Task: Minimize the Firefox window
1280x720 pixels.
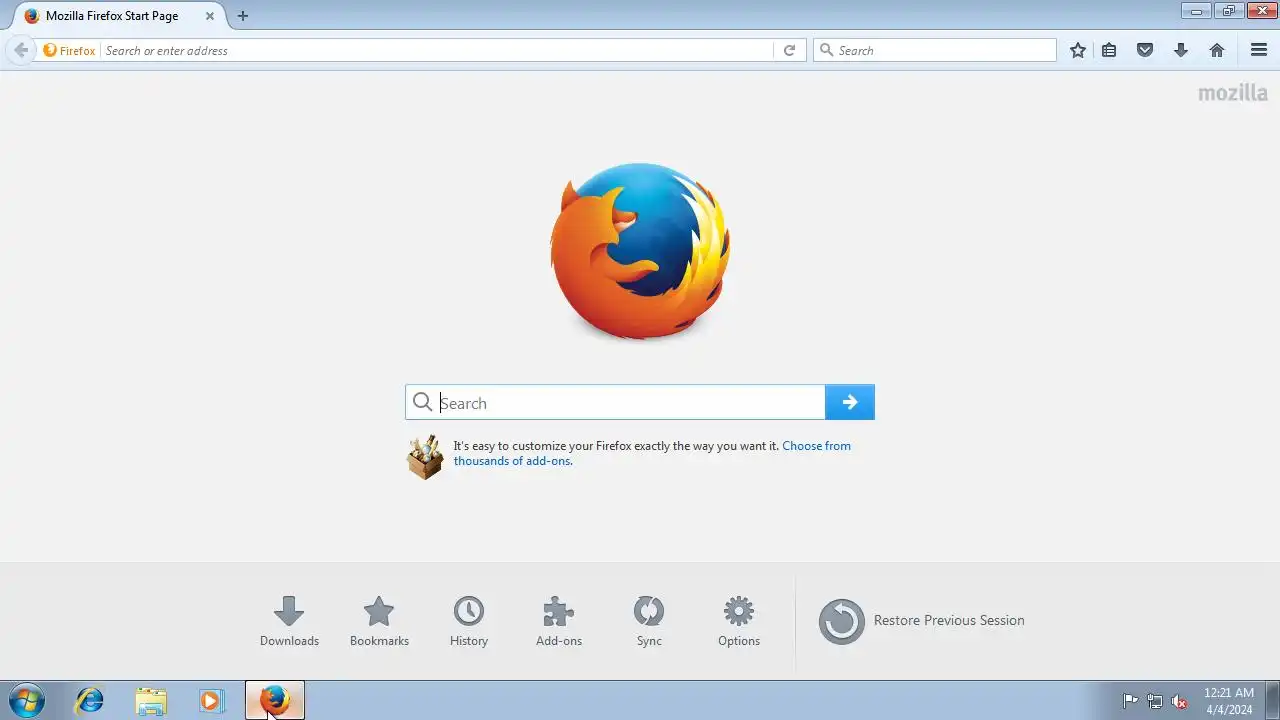Action: click(1196, 10)
